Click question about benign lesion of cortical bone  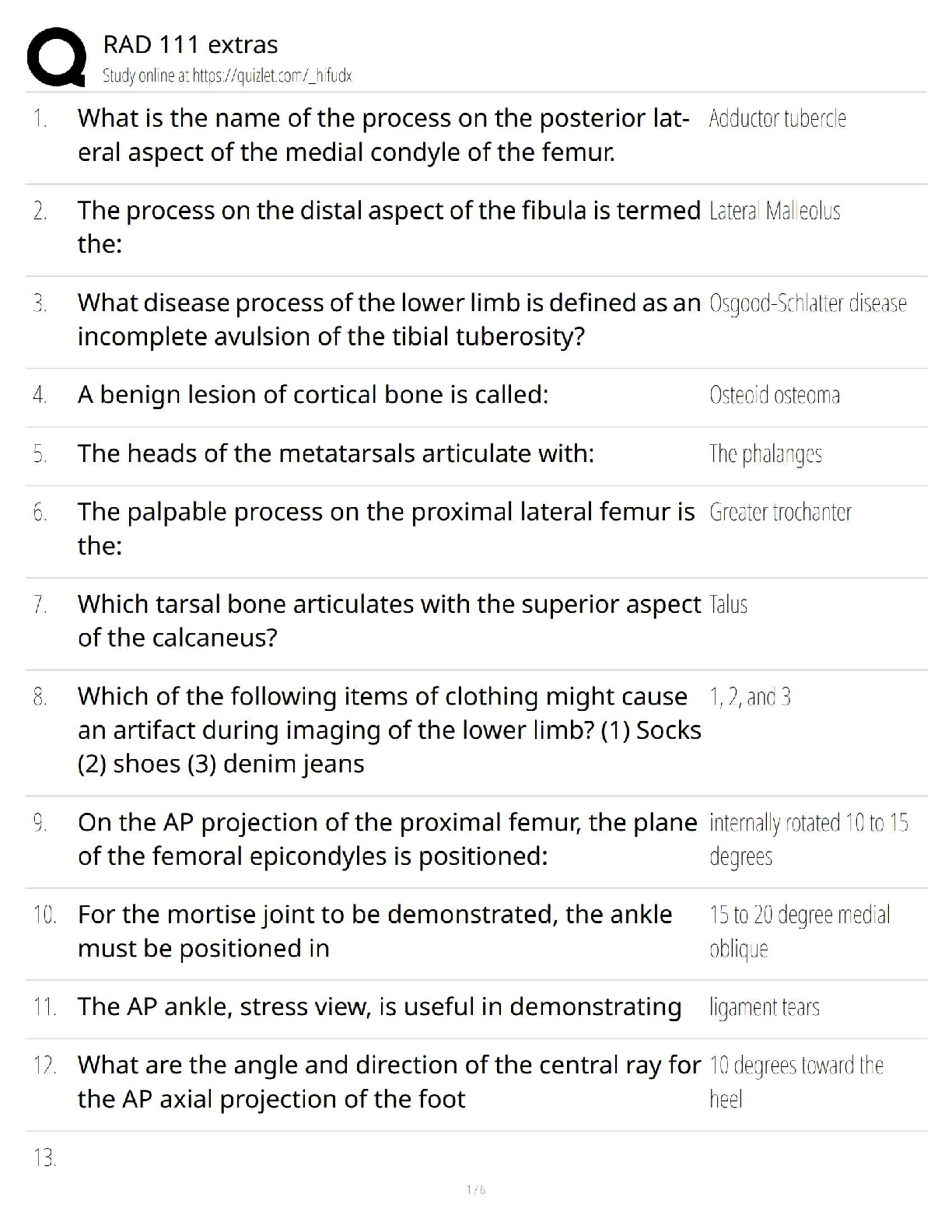[313, 395]
